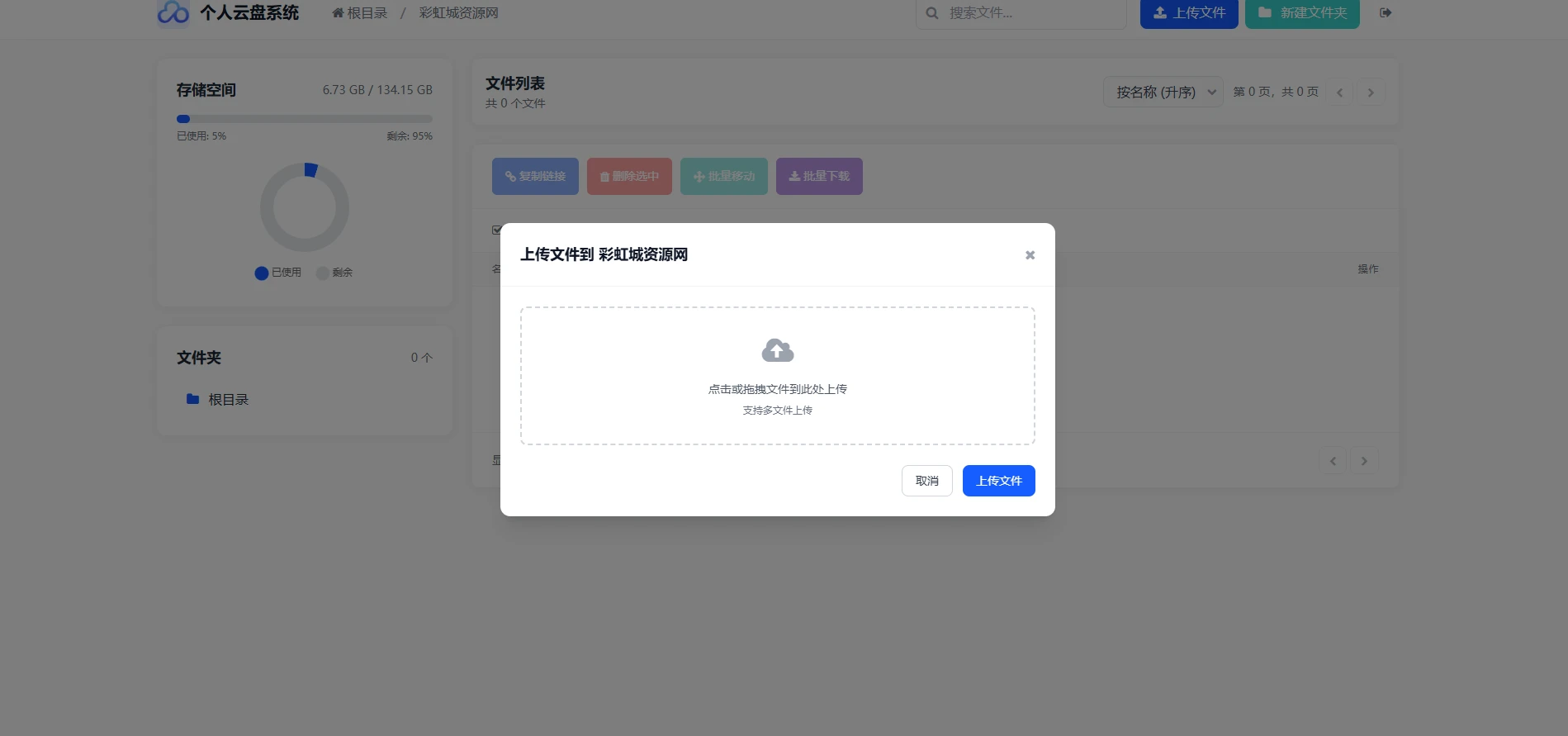Go to next page at top pagination
Viewport: 1568px width, 736px height.
click(x=1371, y=93)
